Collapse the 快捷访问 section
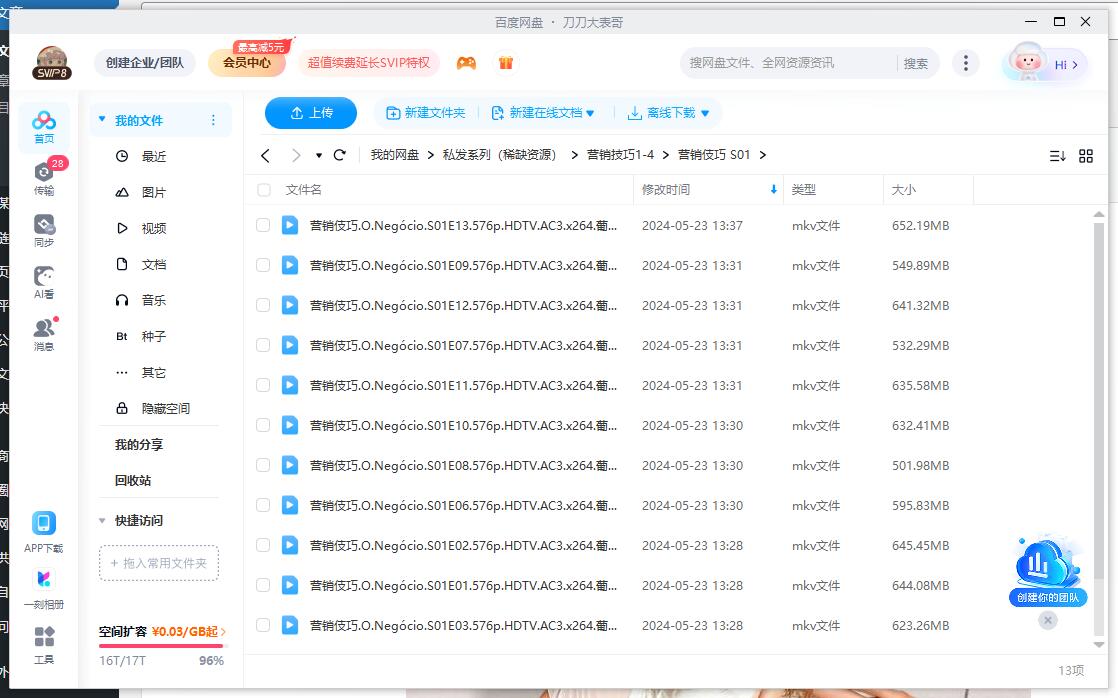The width and height of the screenshot is (1118, 698). pos(102,521)
